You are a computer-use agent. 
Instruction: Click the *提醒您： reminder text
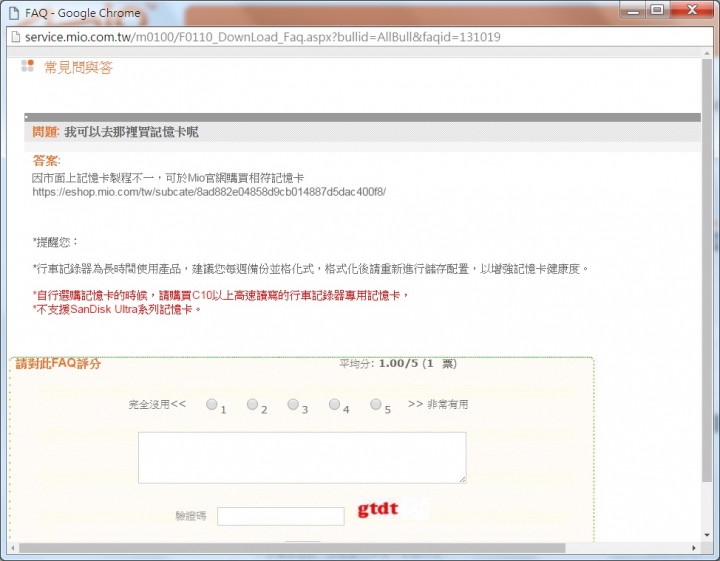pyautogui.click(x=55, y=242)
